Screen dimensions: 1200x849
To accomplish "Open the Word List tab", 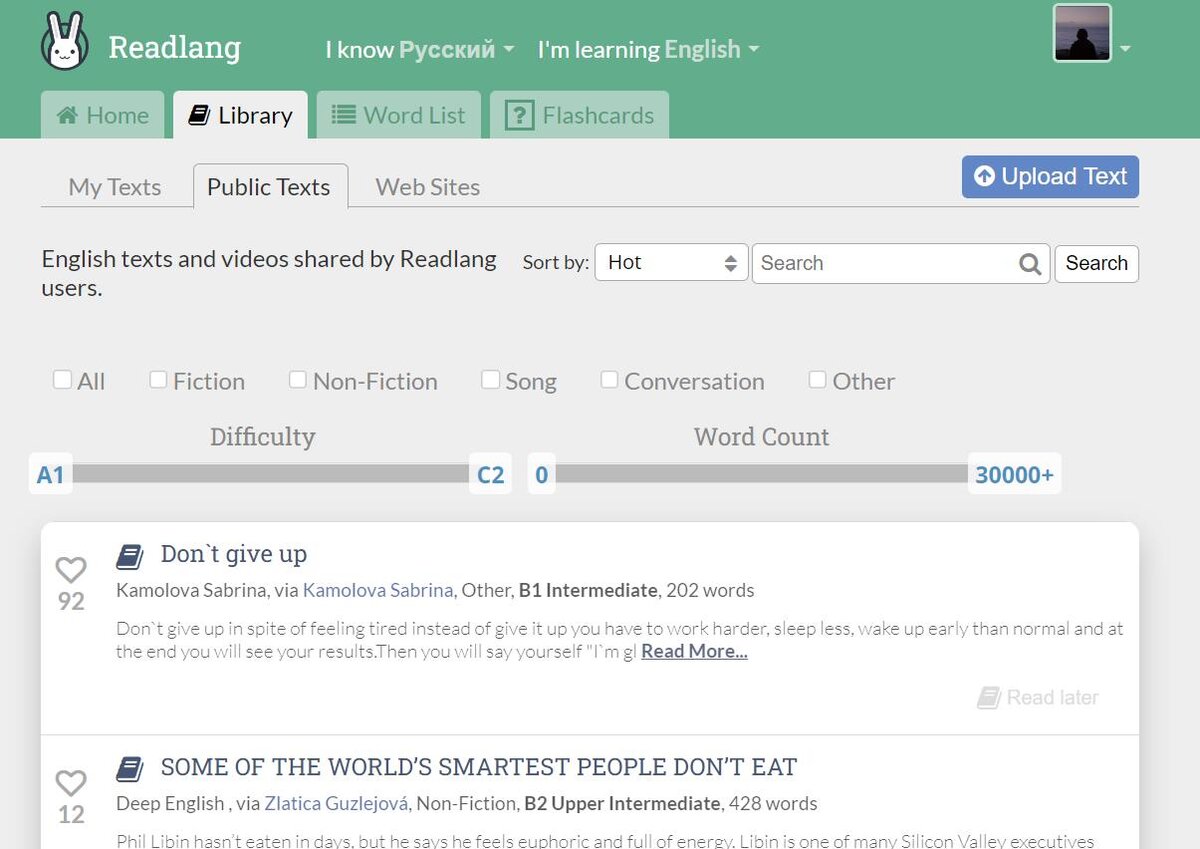I will 399,115.
